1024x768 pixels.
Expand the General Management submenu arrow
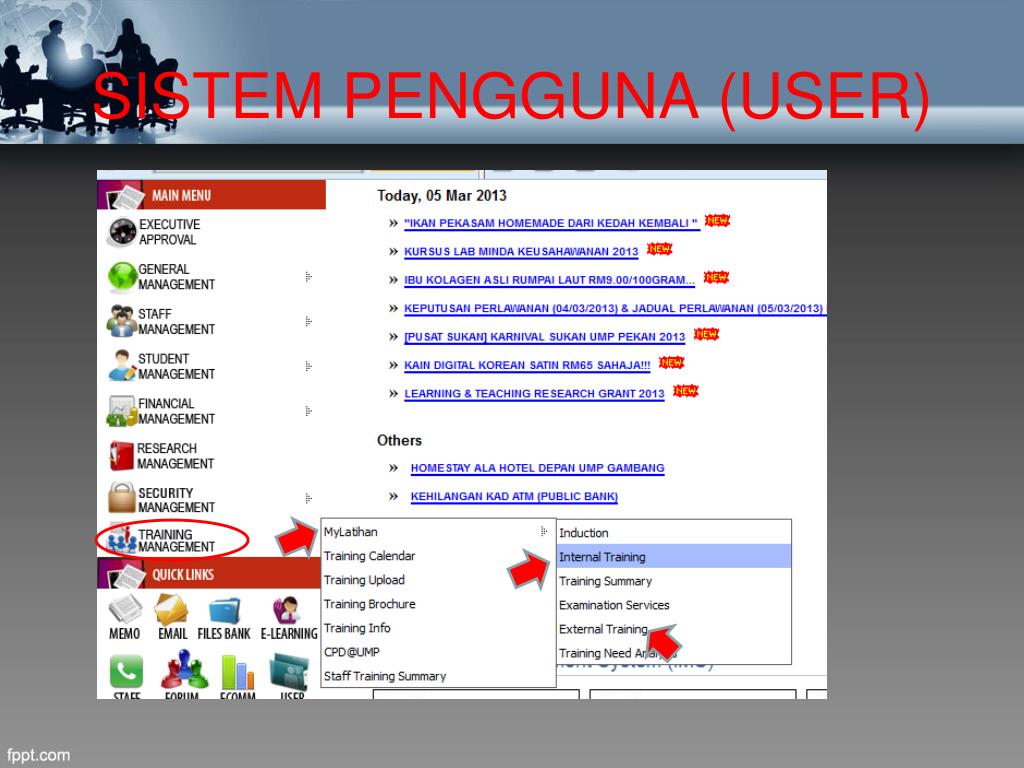click(308, 277)
